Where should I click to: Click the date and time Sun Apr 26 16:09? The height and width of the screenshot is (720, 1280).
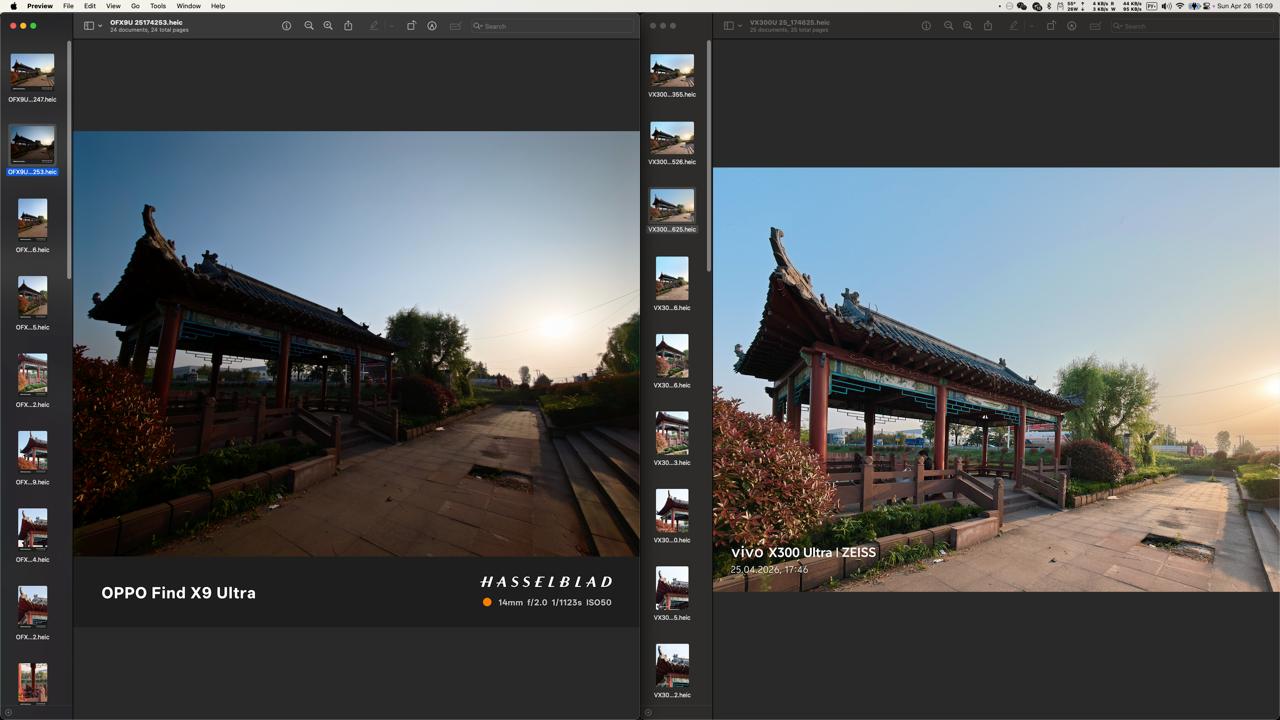pyautogui.click(x=1245, y=6)
